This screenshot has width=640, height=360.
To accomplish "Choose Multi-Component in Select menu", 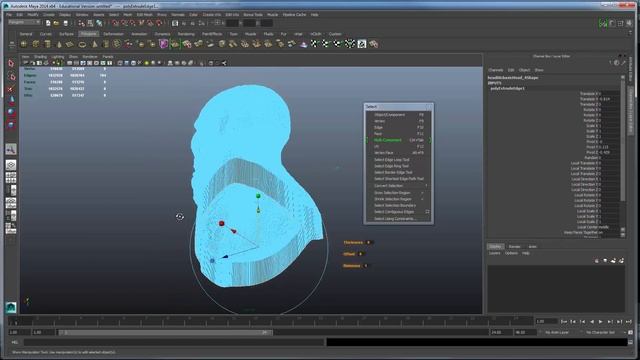I will click(398, 140).
